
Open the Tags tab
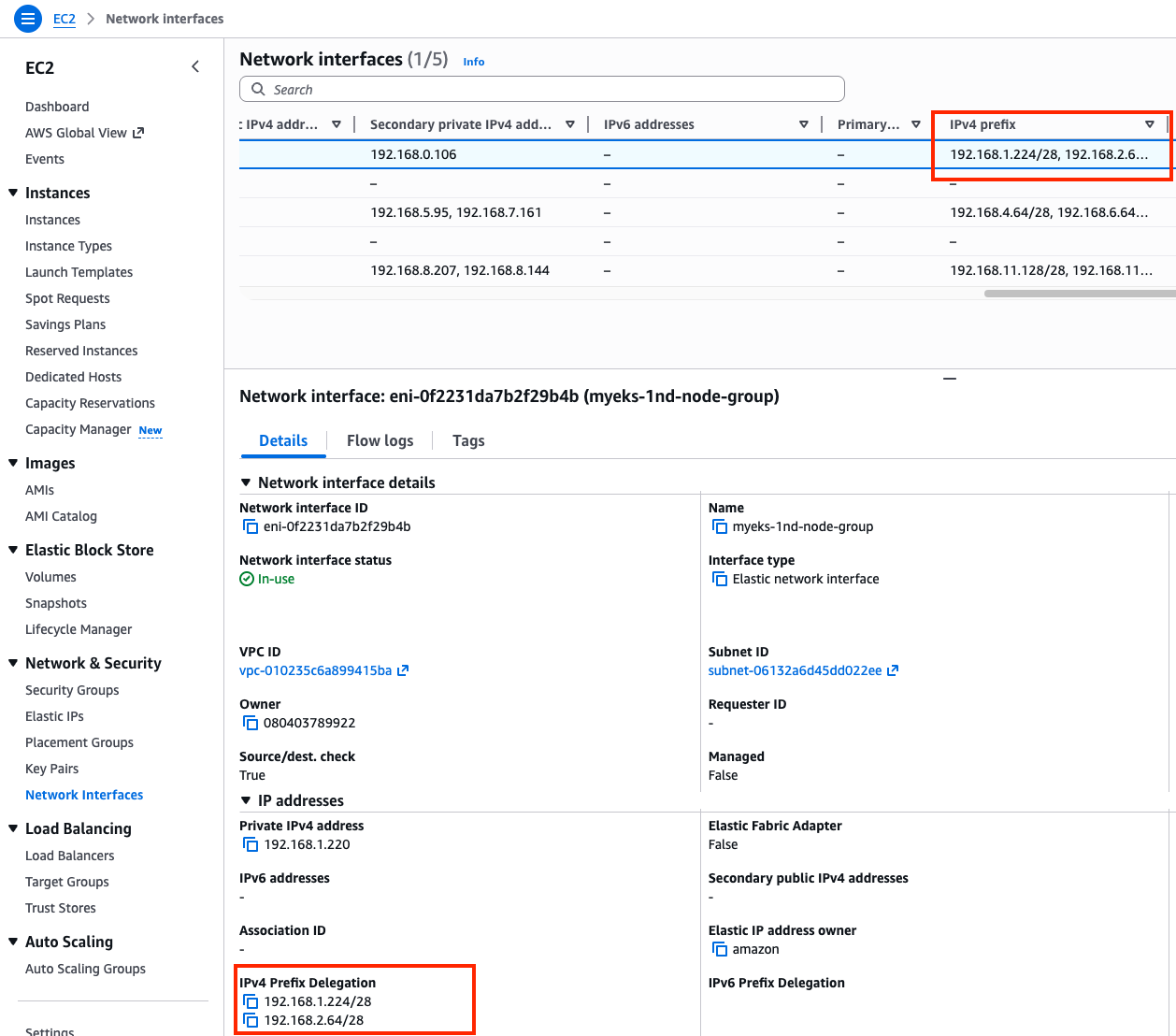tap(468, 440)
